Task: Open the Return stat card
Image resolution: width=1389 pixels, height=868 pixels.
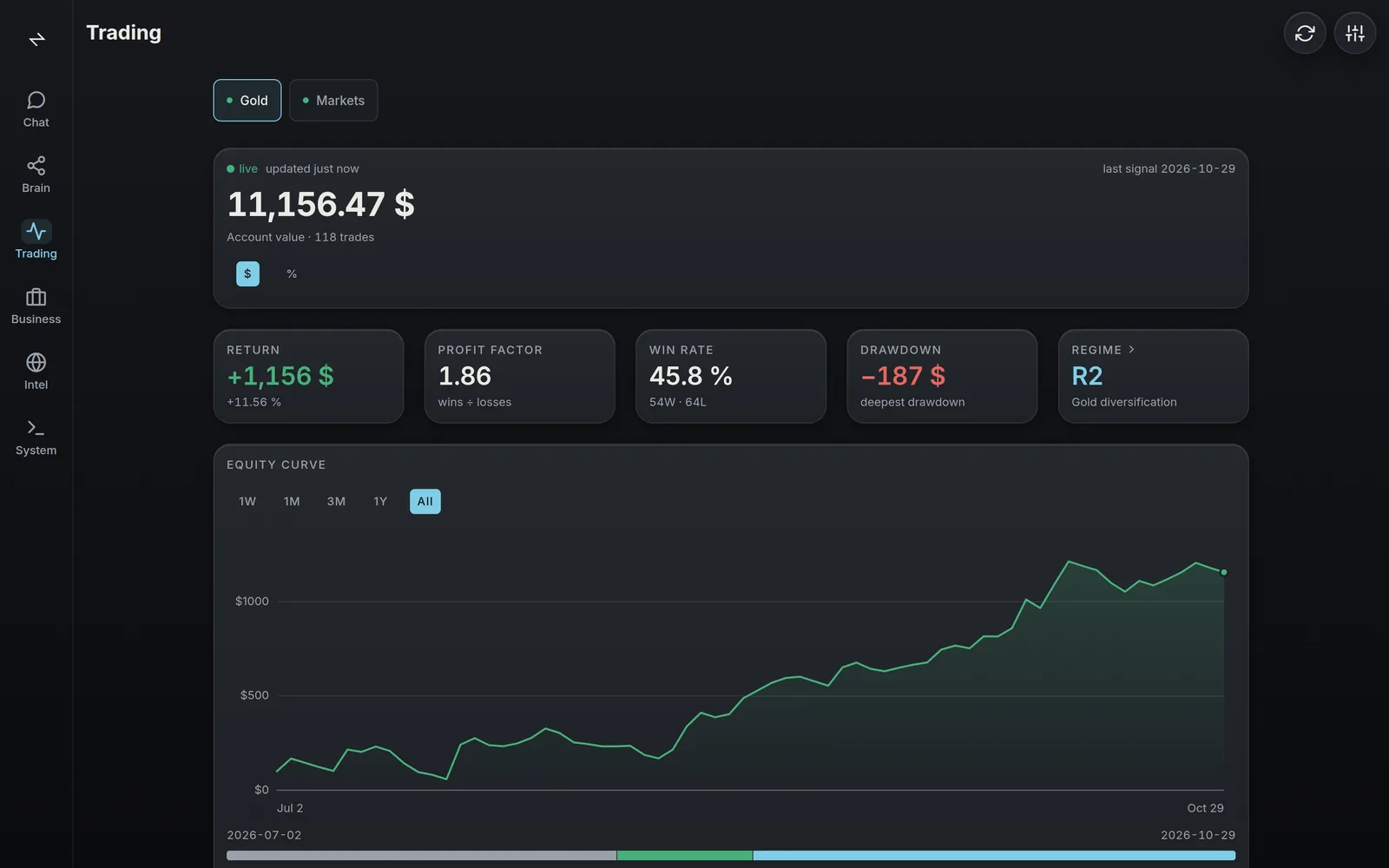Action: [x=308, y=376]
